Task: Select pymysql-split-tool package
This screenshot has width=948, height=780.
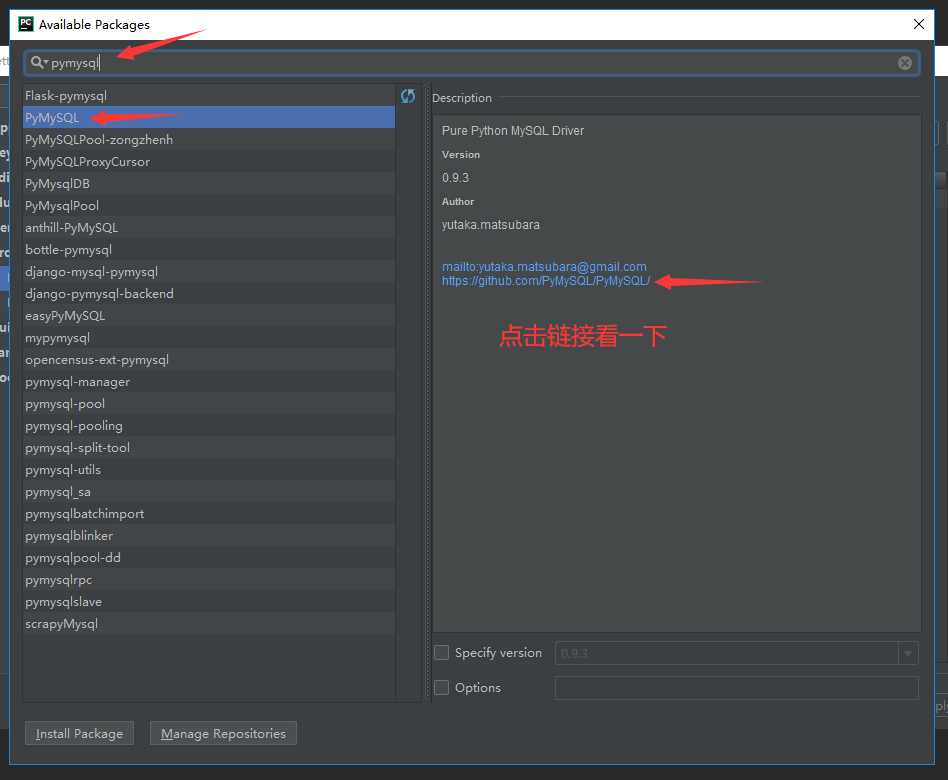Action: pos(209,447)
